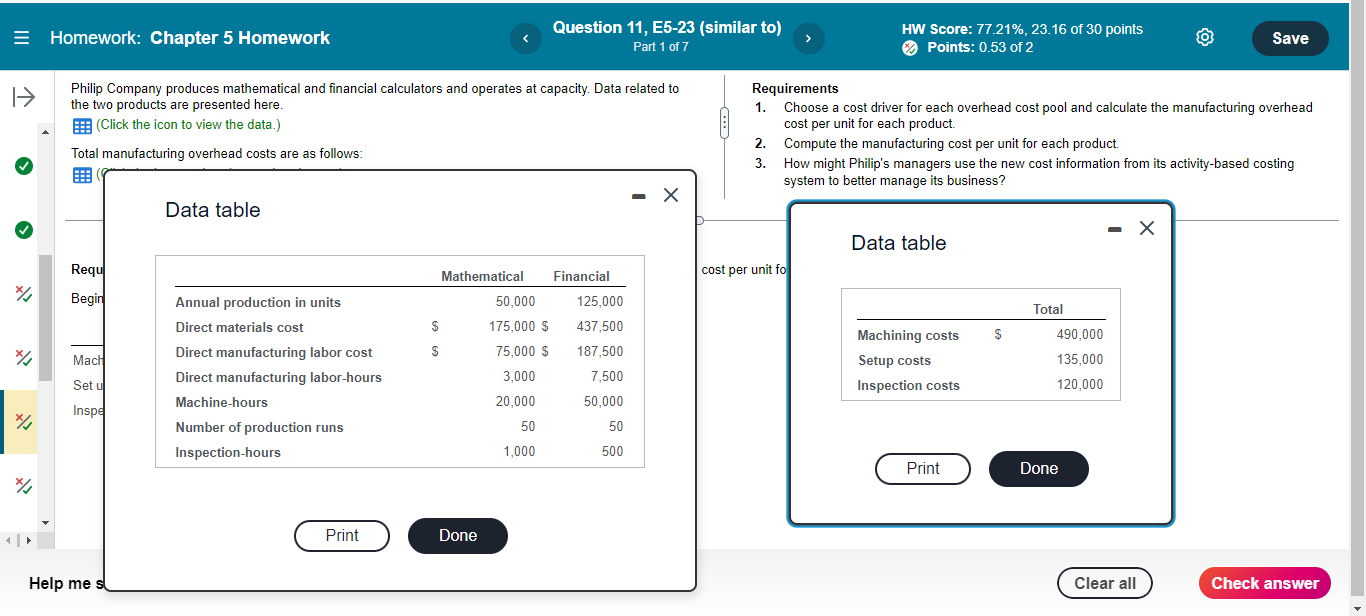Check answer for this question
The width and height of the screenshot is (1366, 616).
pos(1265,583)
